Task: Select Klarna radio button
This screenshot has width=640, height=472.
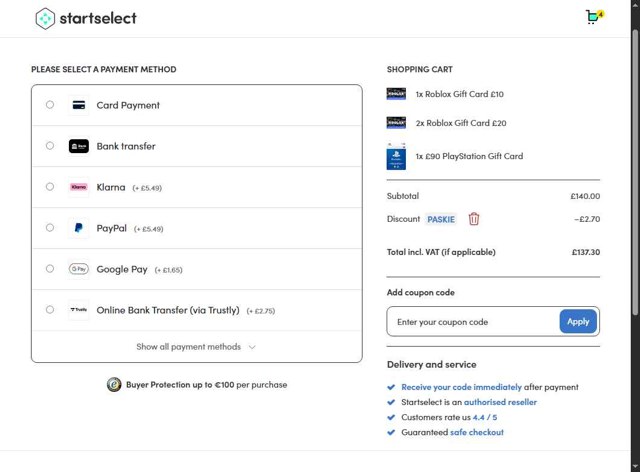Action: 50,187
